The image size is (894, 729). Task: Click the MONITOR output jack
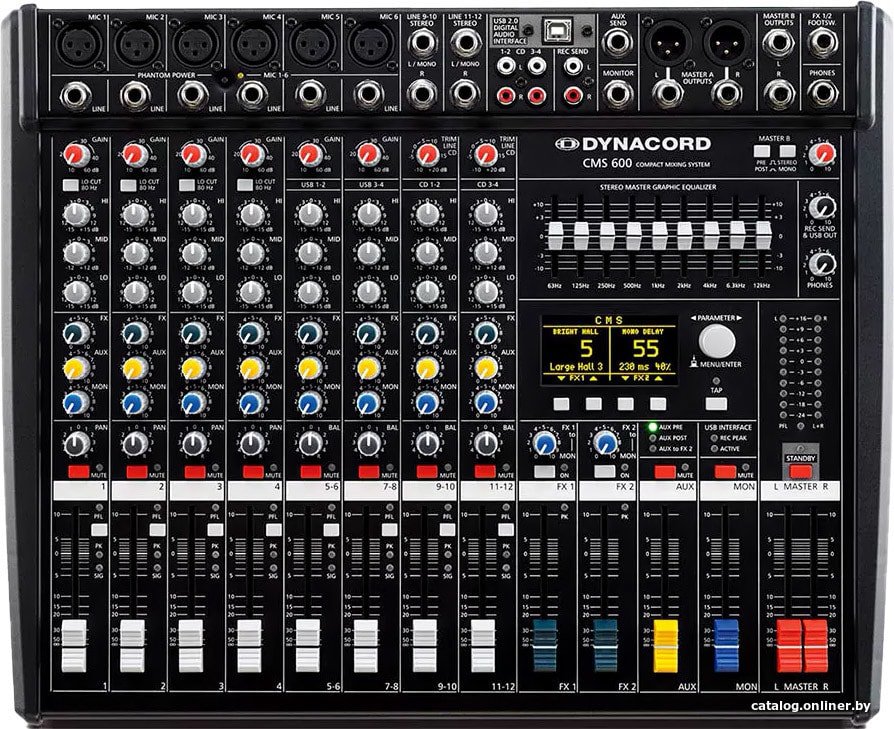click(x=618, y=93)
